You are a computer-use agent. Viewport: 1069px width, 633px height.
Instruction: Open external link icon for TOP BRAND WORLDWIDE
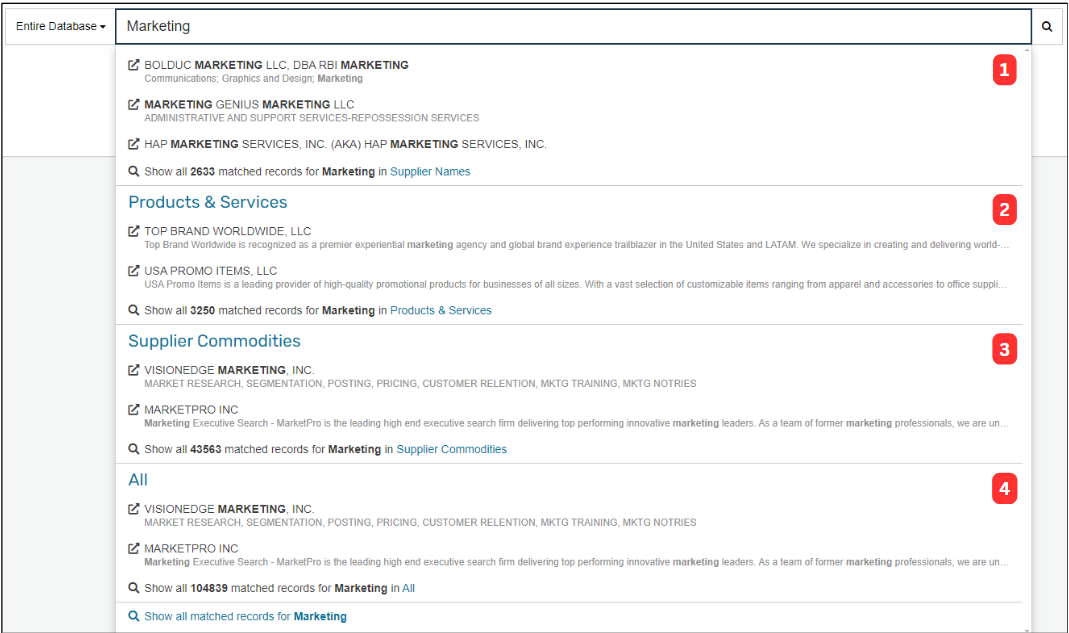pyautogui.click(x=134, y=231)
